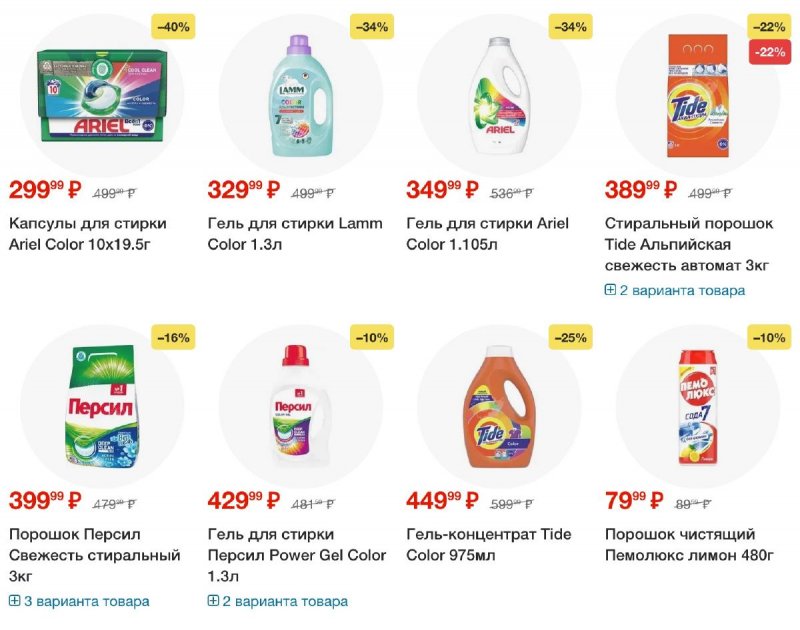The image size is (800, 630).
Task: Click the plus icon beside 3 варианта товара
Action: [14, 600]
